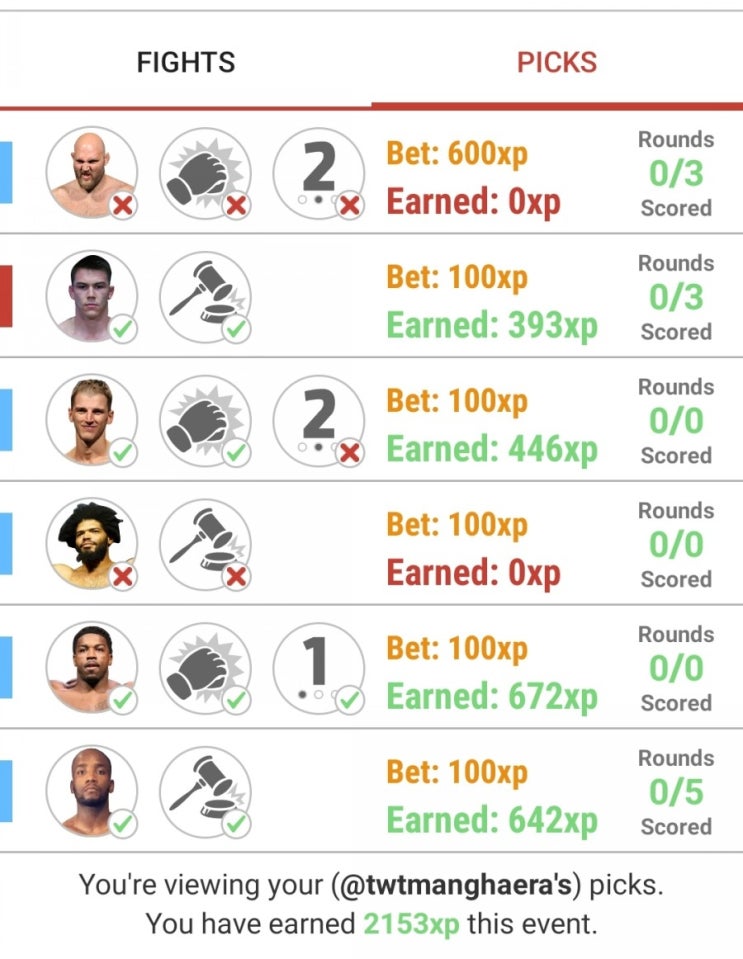The height and width of the screenshot is (959, 743).
Task: Switch to the FIGHTS tab
Action: [x=185, y=62]
